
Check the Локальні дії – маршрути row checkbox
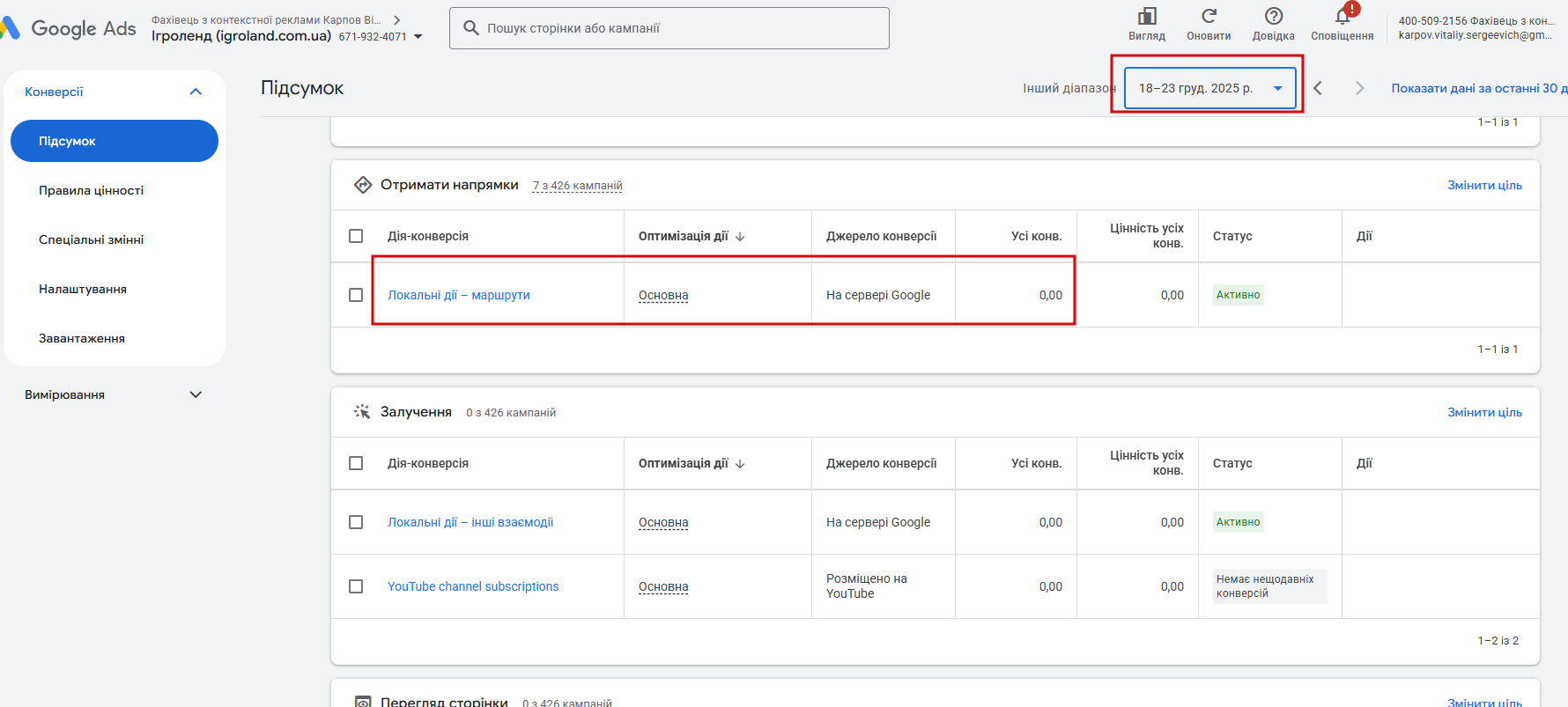(356, 295)
